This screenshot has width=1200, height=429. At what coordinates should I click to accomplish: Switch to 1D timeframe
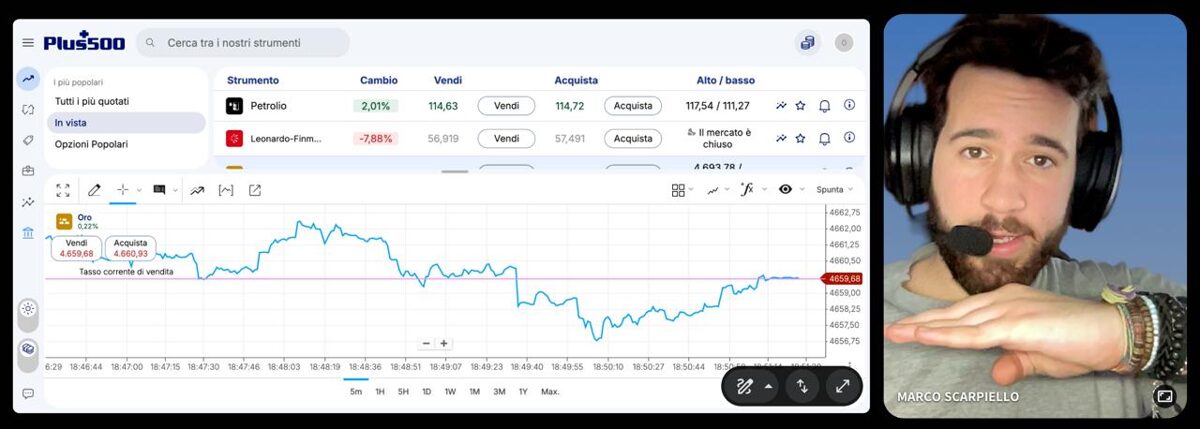(x=427, y=391)
